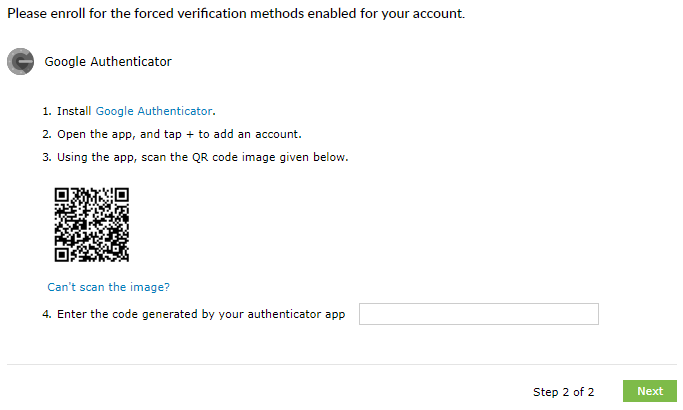Click the bottom-left corner square of QR code
The width and height of the screenshot is (683, 410).
click(x=62, y=254)
